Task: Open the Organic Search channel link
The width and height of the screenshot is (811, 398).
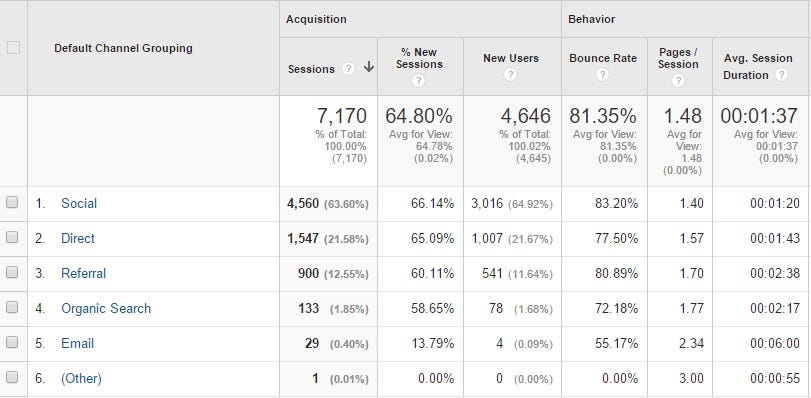Action: coord(106,308)
